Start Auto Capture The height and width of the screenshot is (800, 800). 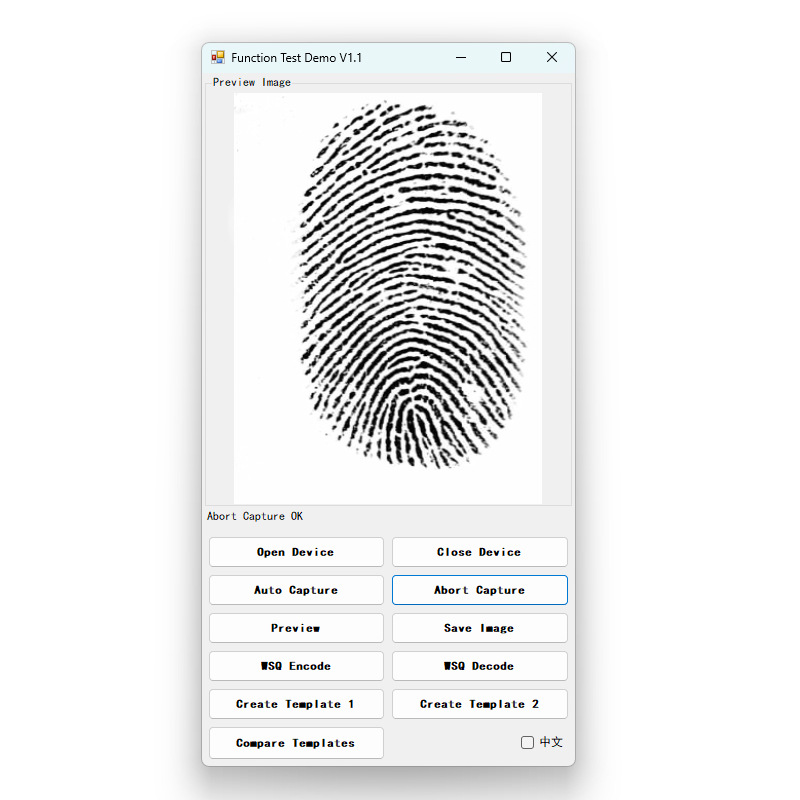pyautogui.click(x=296, y=590)
